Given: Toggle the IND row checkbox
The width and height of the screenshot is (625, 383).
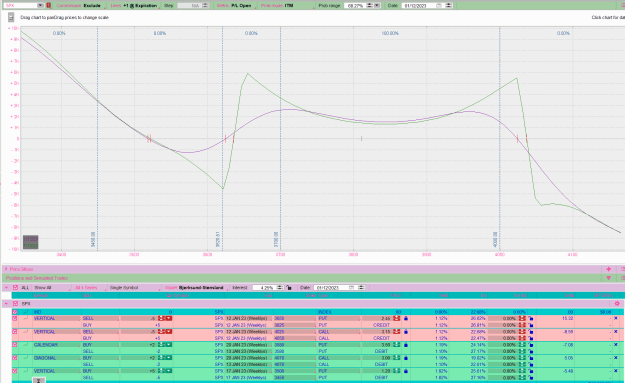Looking at the screenshot, I should (15, 312).
